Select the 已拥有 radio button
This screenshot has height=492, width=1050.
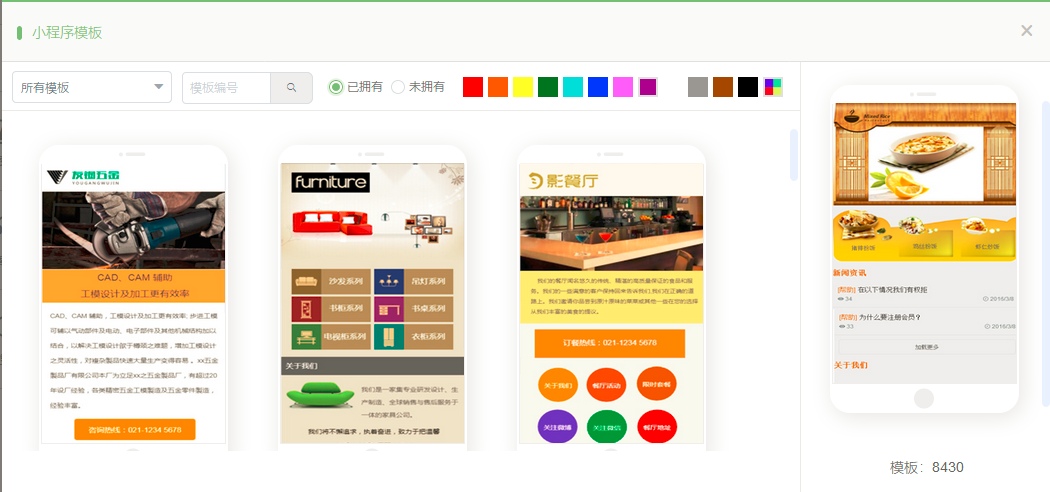(x=336, y=87)
